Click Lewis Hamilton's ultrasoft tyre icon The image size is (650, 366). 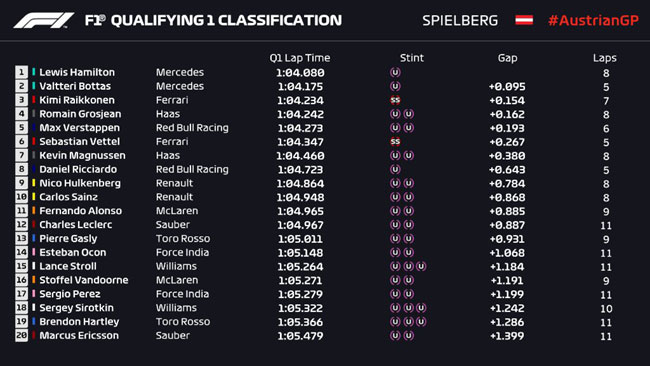coord(395,72)
